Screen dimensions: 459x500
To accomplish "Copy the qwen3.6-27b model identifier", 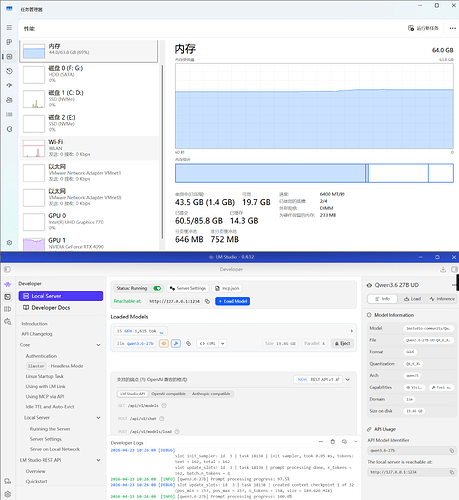I will (x=188, y=343).
